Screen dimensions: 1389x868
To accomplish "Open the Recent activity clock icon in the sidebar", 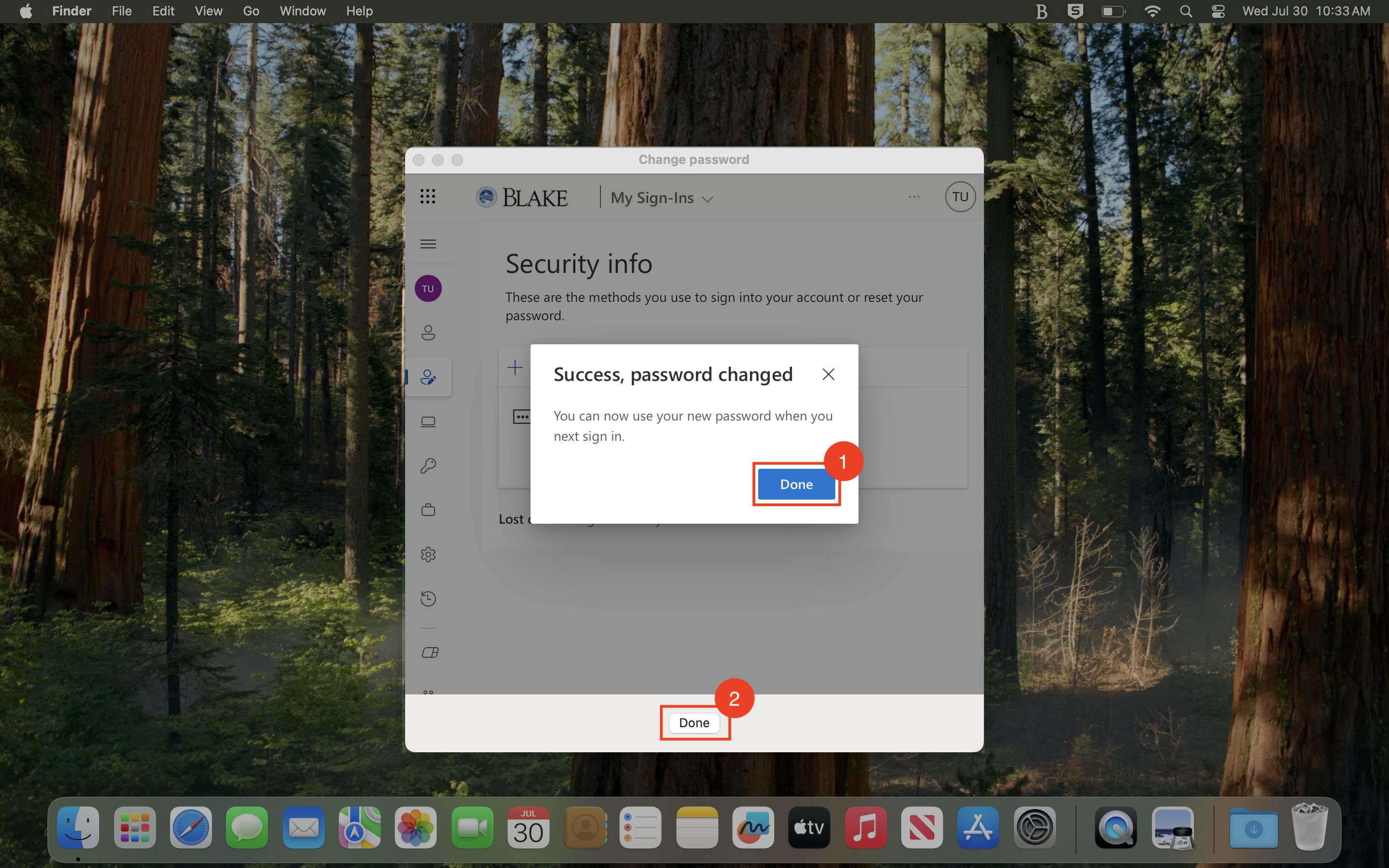I will tap(428, 599).
